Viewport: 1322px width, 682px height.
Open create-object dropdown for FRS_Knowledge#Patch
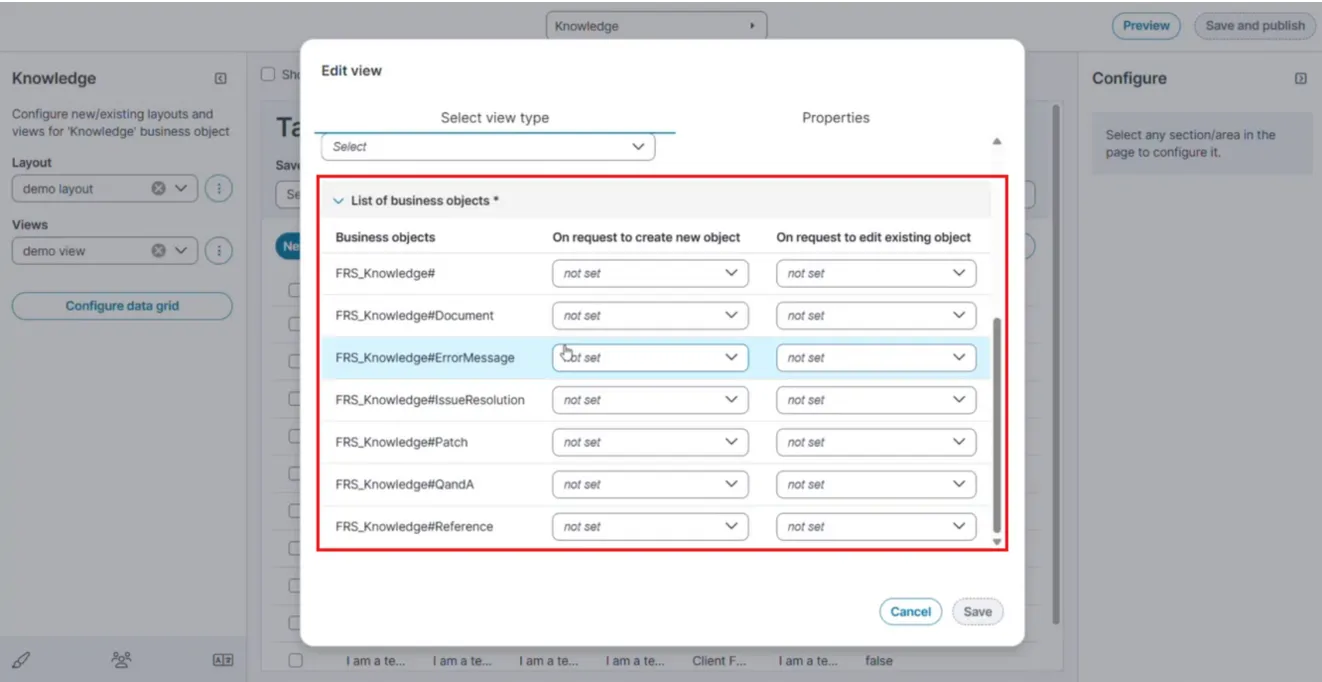pyautogui.click(x=650, y=442)
